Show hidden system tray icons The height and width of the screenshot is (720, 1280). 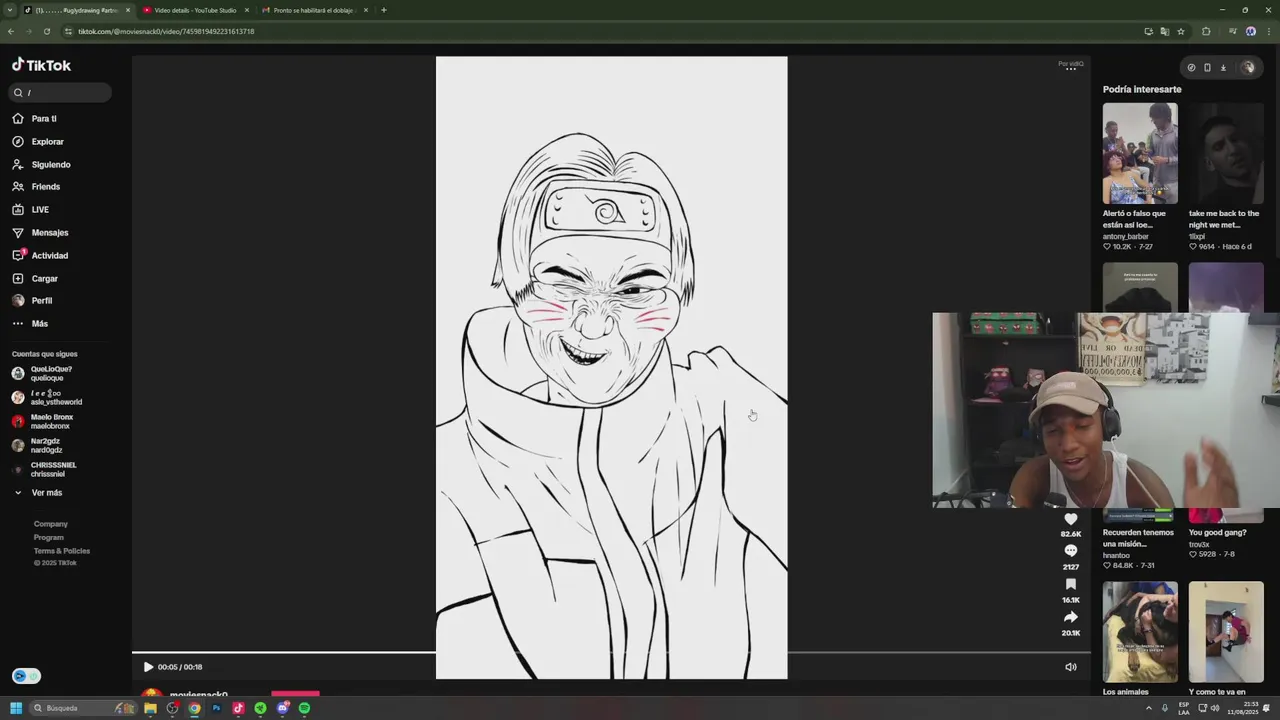[x=1148, y=708]
